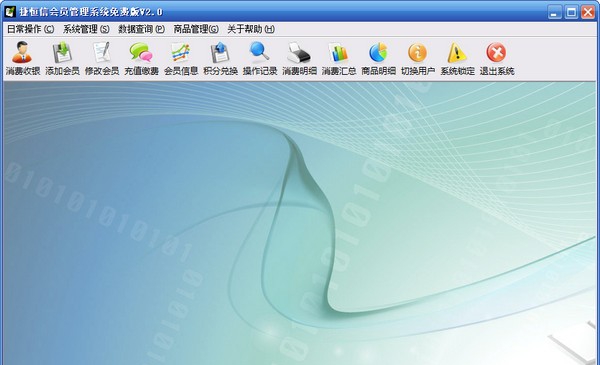
Task: Open the 商品管理(G) menu
Action: coord(196,29)
